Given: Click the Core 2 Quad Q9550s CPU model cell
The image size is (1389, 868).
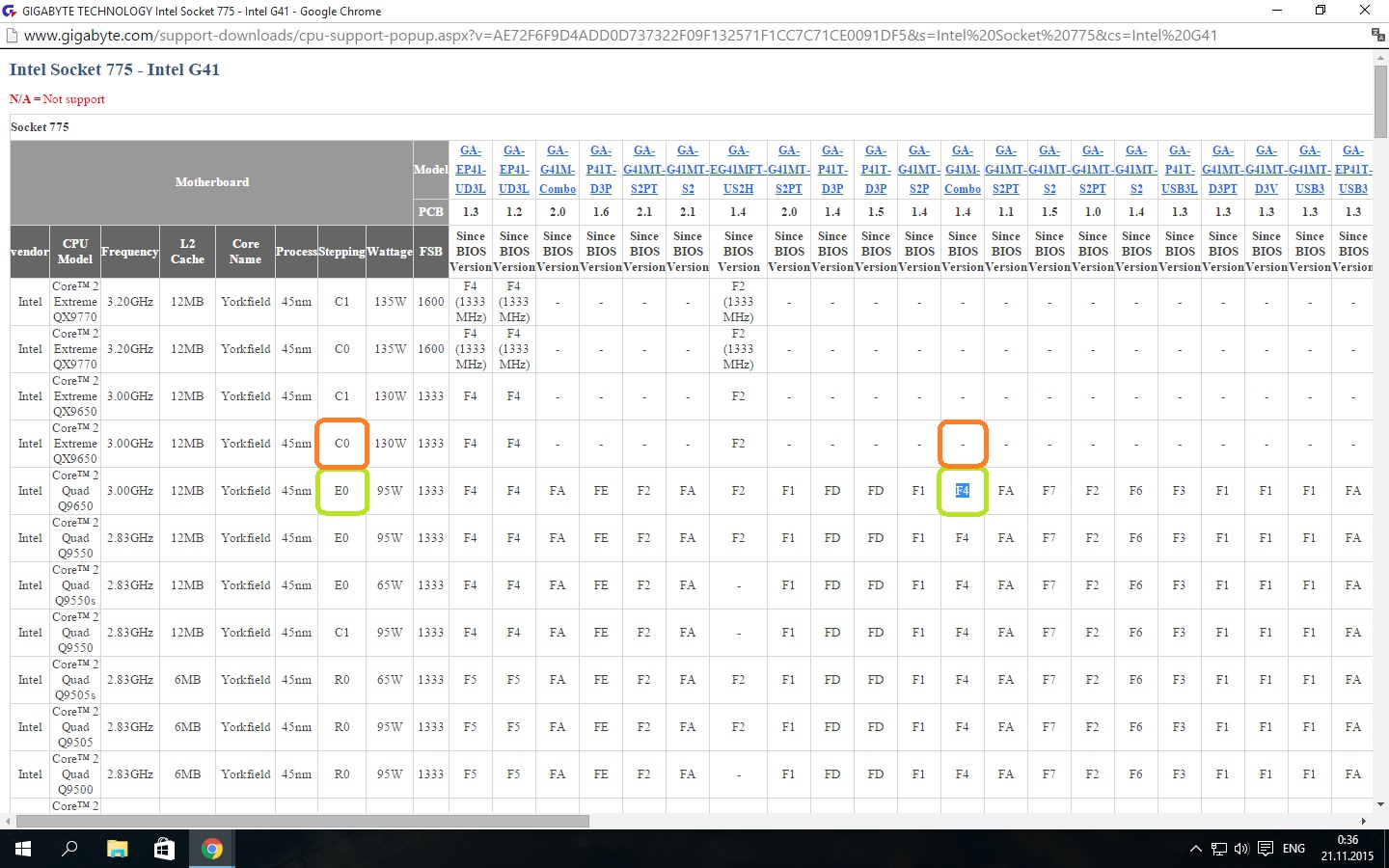Looking at the screenshot, I should pyautogui.click(x=75, y=585).
